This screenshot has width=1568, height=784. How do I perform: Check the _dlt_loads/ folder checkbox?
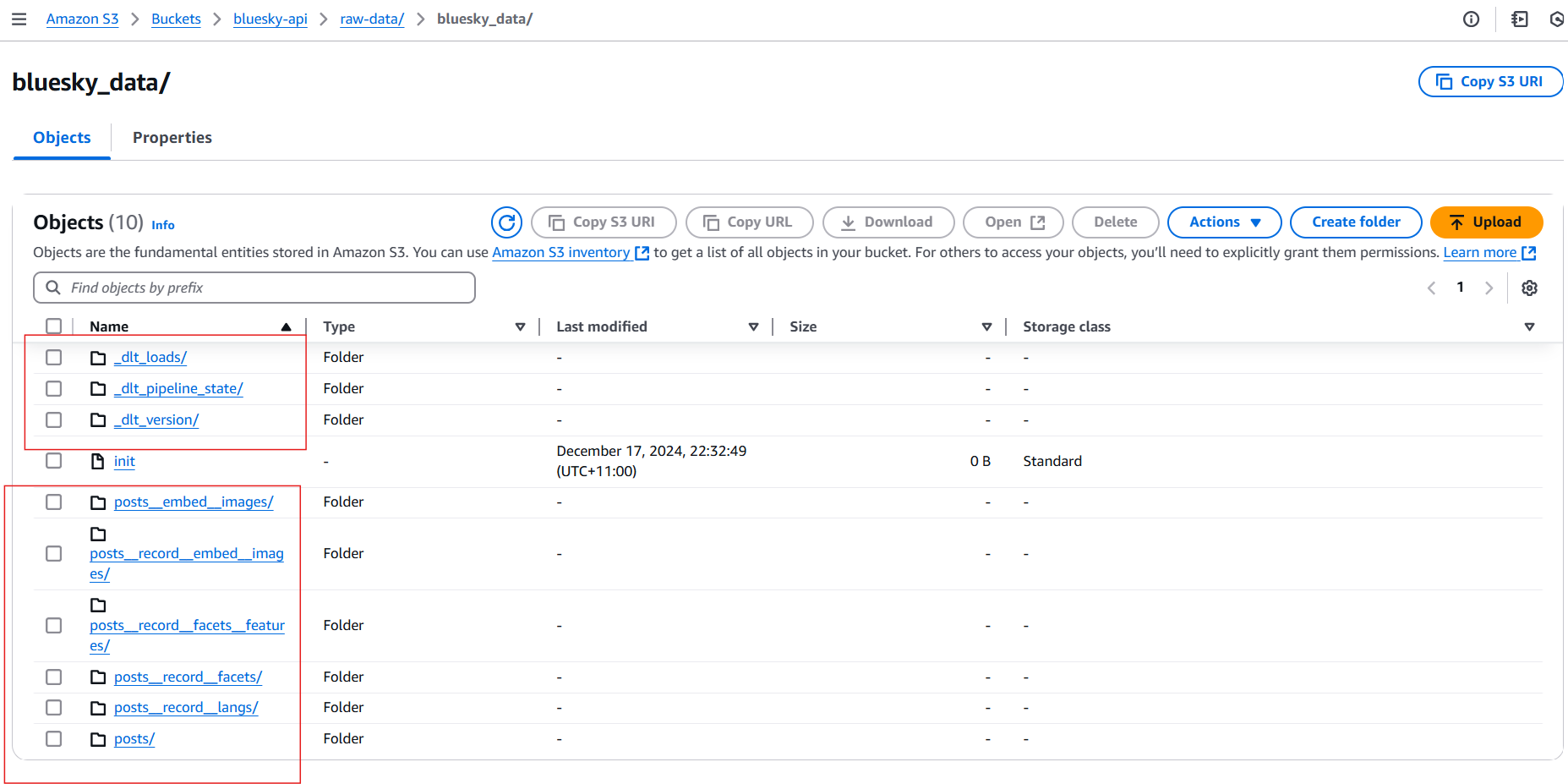tap(53, 357)
